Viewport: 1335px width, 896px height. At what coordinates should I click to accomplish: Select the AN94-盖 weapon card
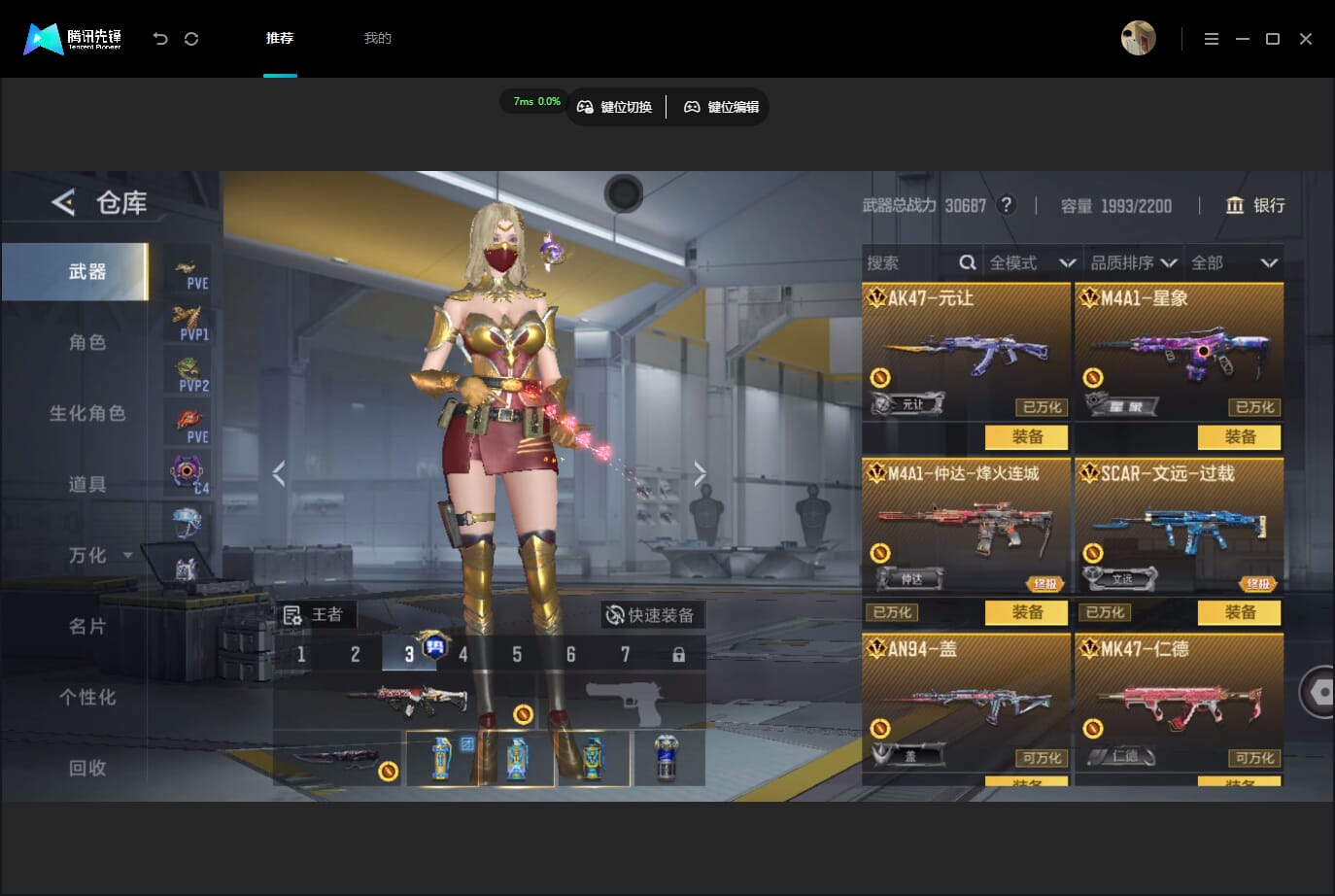point(967,703)
